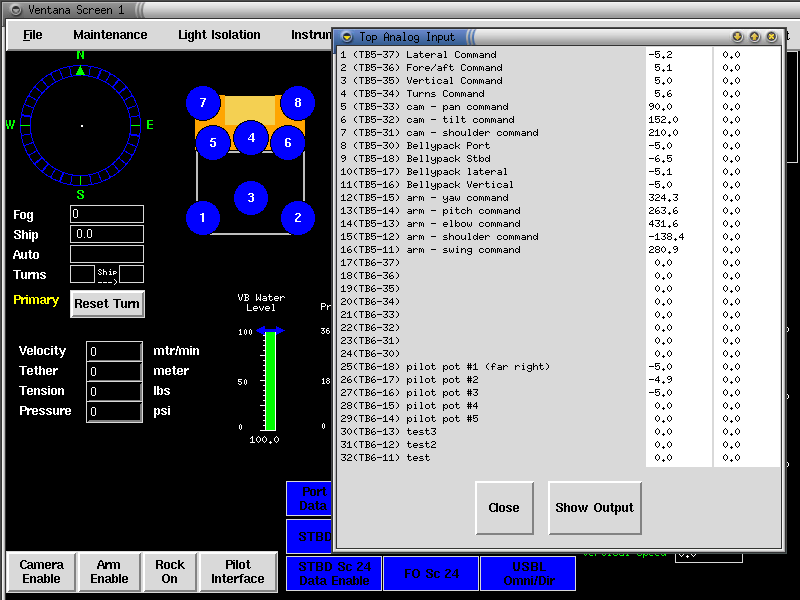Viewport: 800px width, 600px height.
Task: Click the Auto input field
Action: 107,254
